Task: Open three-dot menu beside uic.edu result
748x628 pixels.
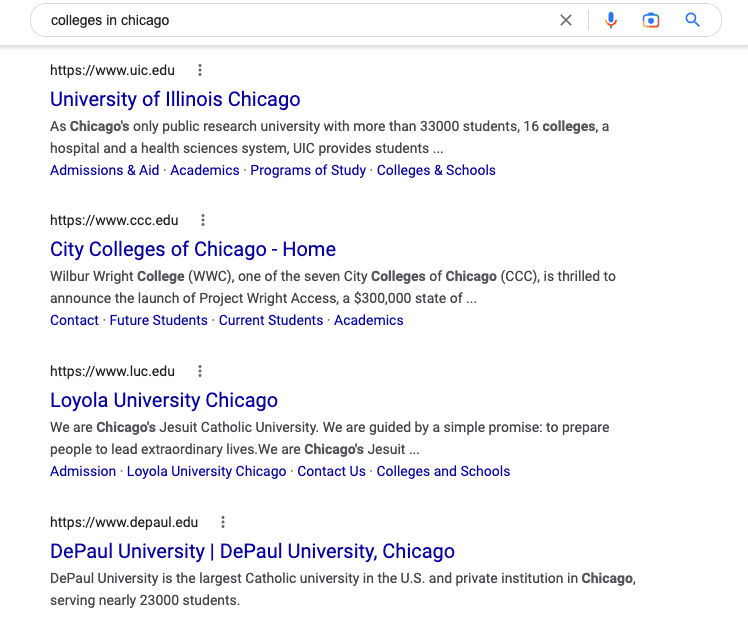Action: (200, 70)
